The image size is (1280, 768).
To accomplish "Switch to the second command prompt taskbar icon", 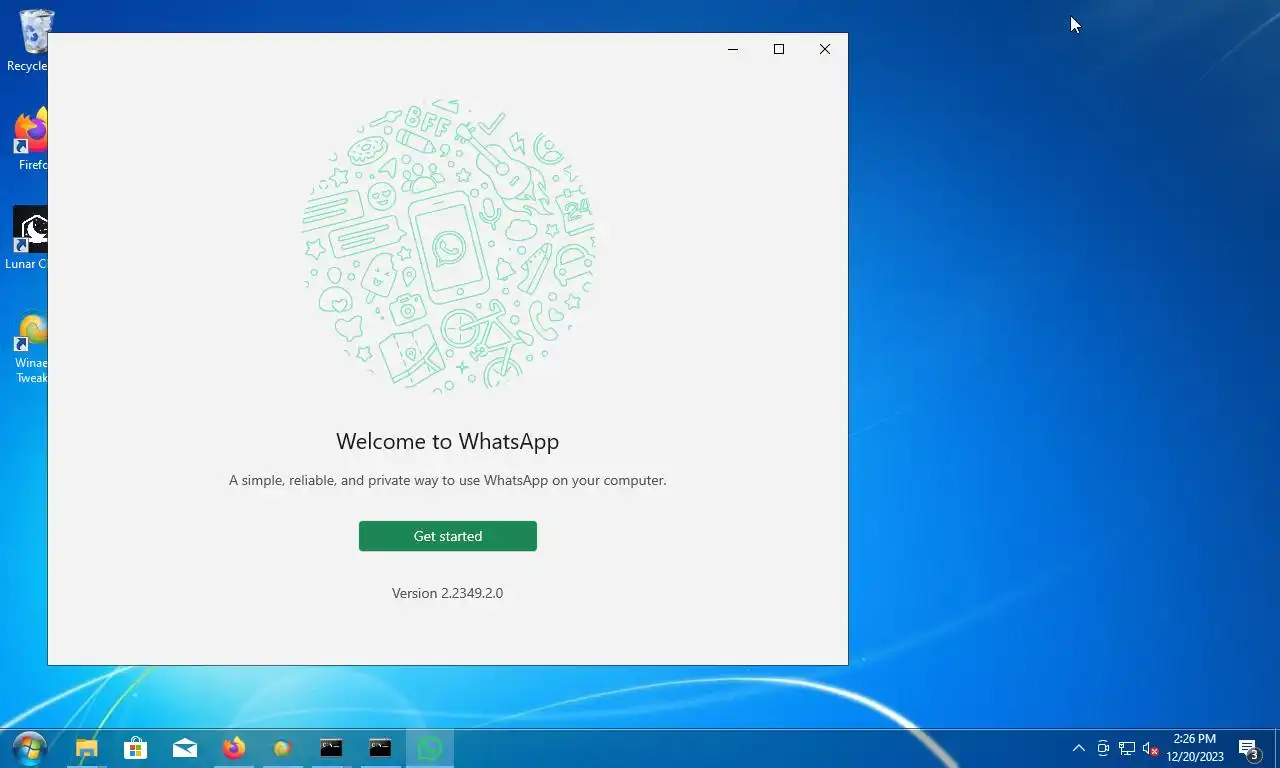I will tap(380, 748).
